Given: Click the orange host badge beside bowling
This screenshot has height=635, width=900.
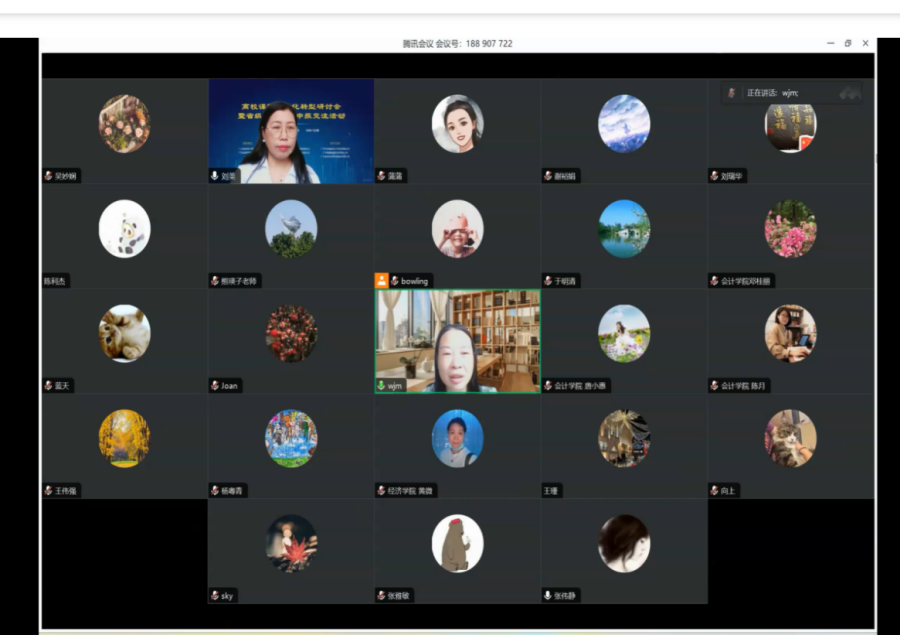Looking at the screenshot, I should 381,281.
